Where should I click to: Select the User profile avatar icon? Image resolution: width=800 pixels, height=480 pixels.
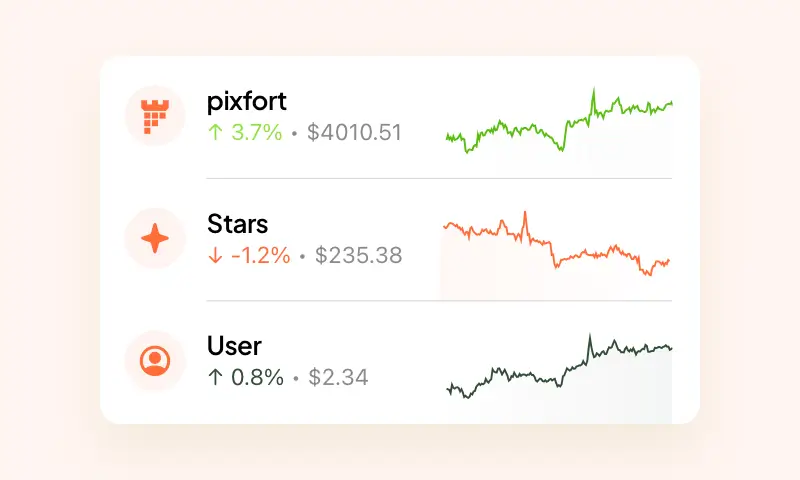tap(154, 360)
